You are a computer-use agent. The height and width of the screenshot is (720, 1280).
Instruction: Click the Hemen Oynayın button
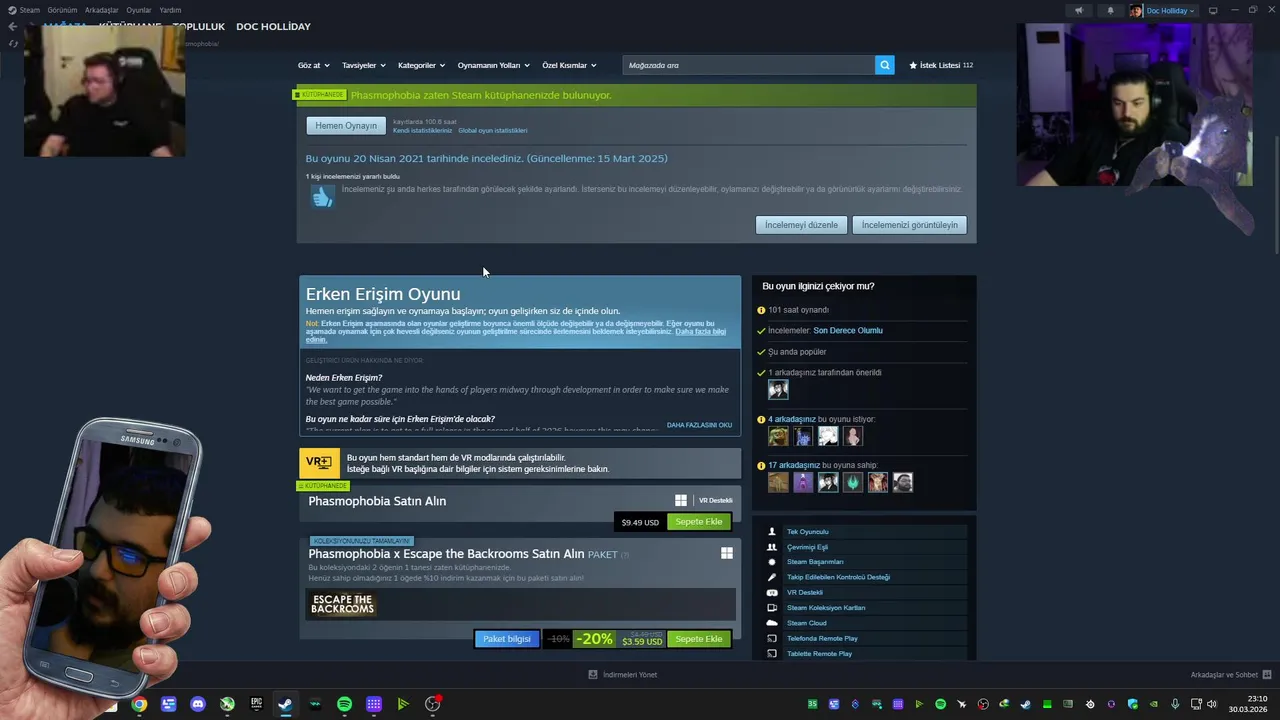pos(346,126)
